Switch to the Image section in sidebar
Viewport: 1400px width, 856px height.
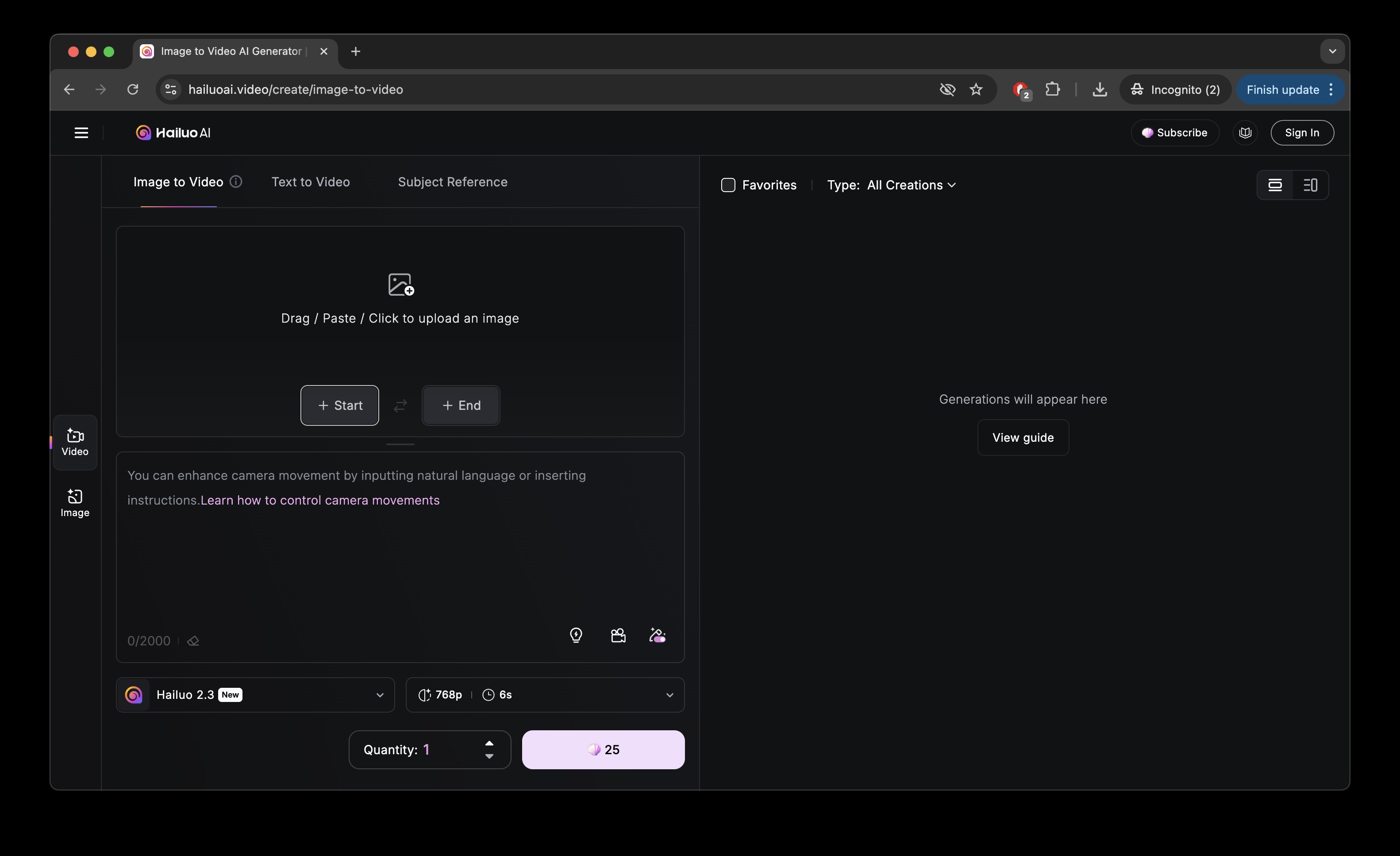pyautogui.click(x=75, y=502)
